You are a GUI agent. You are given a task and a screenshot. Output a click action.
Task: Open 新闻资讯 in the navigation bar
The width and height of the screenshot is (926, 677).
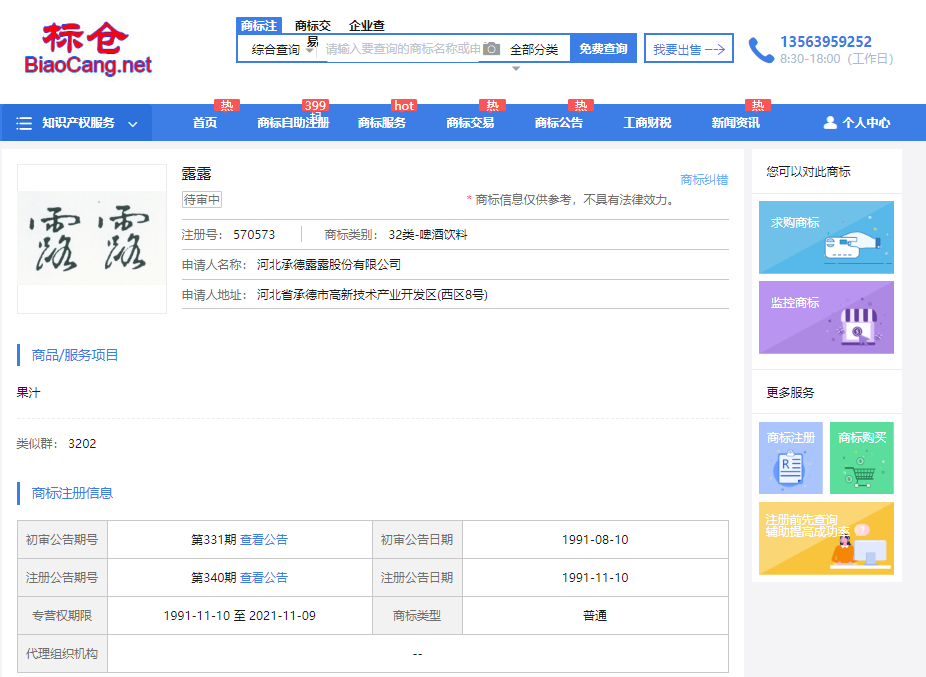pos(736,122)
